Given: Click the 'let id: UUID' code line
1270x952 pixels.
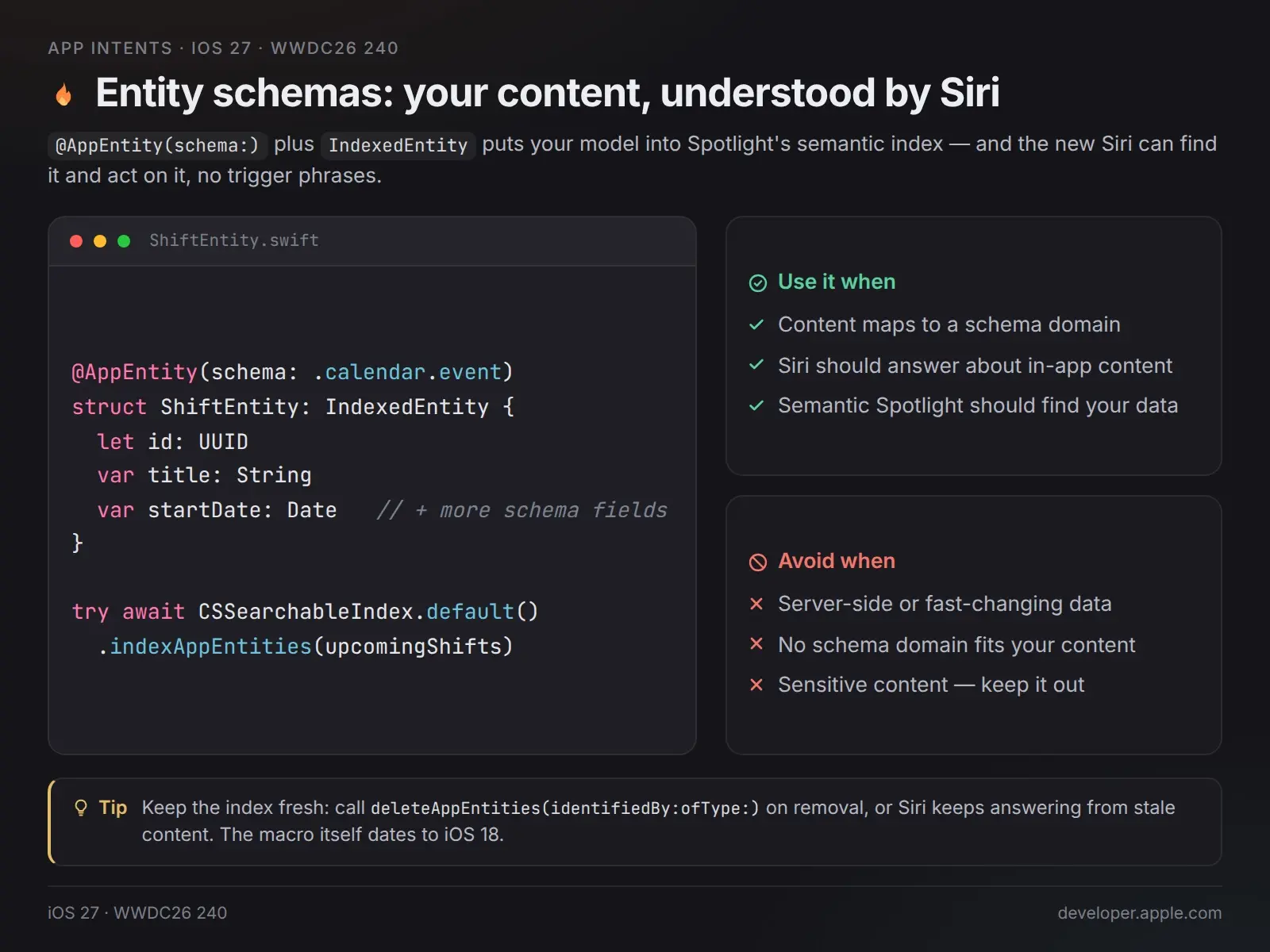Looking at the screenshot, I should [x=172, y=442].
